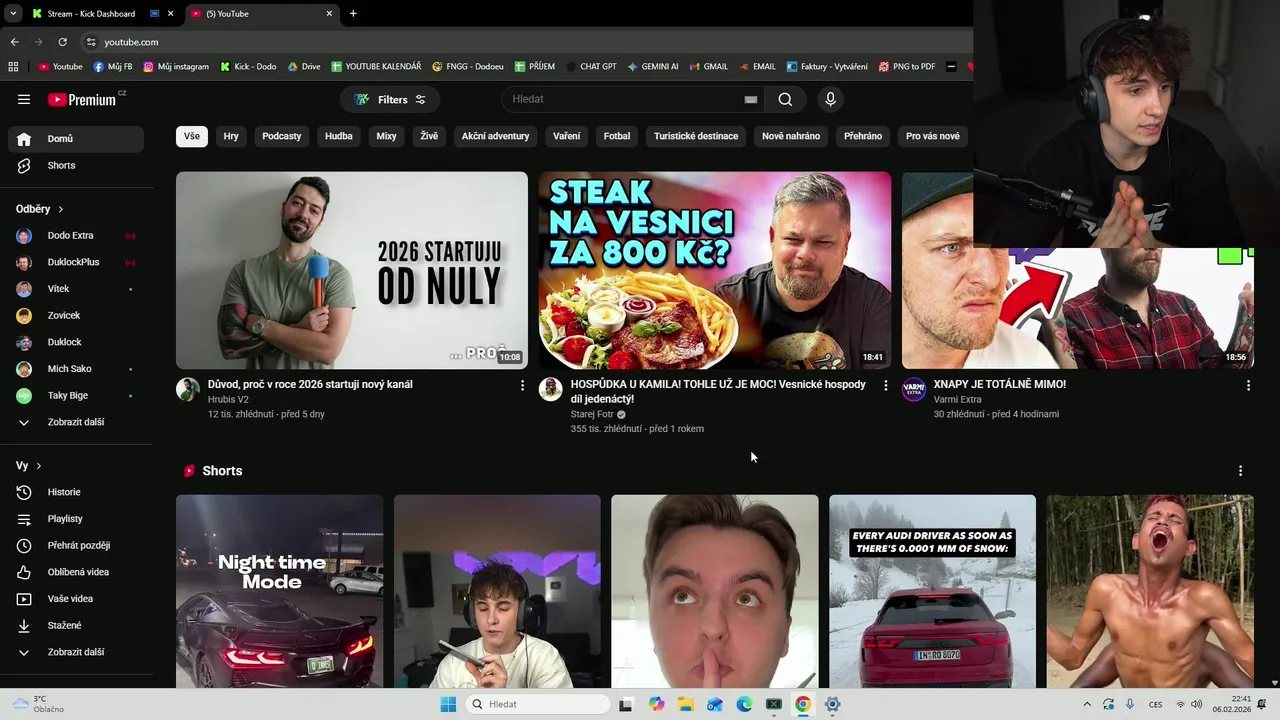Select the Vaření filter chip
1280x720 pixels.
(567, 136)
